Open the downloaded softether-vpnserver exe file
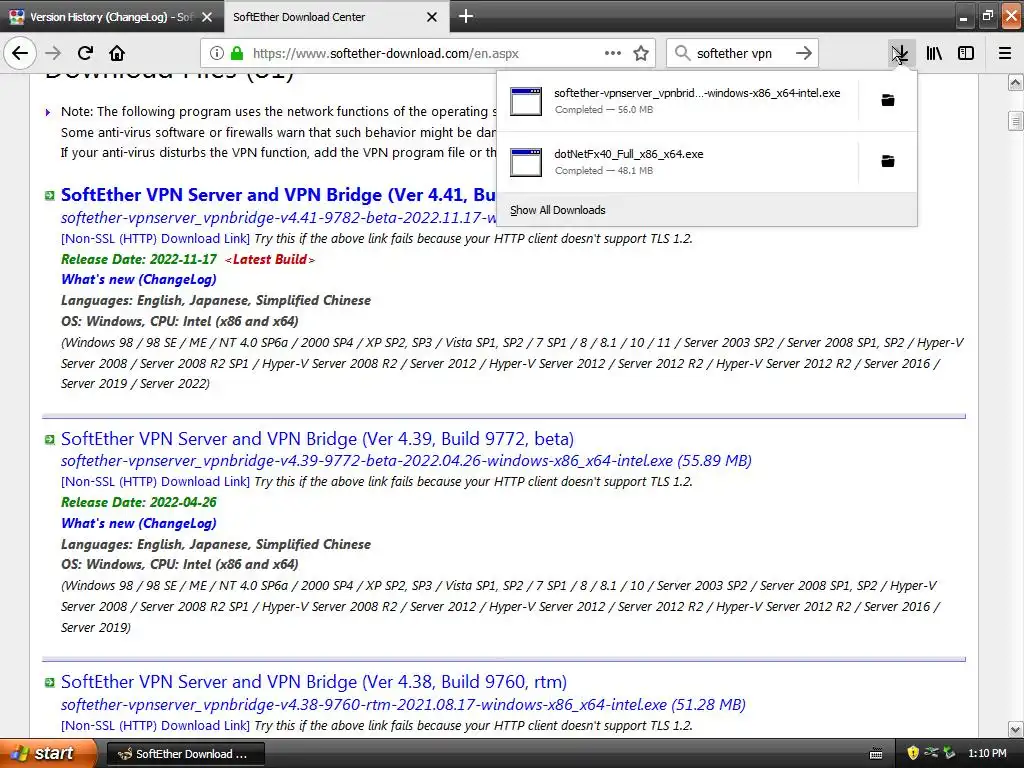The image size is (1024, 768). click(676, 101)
